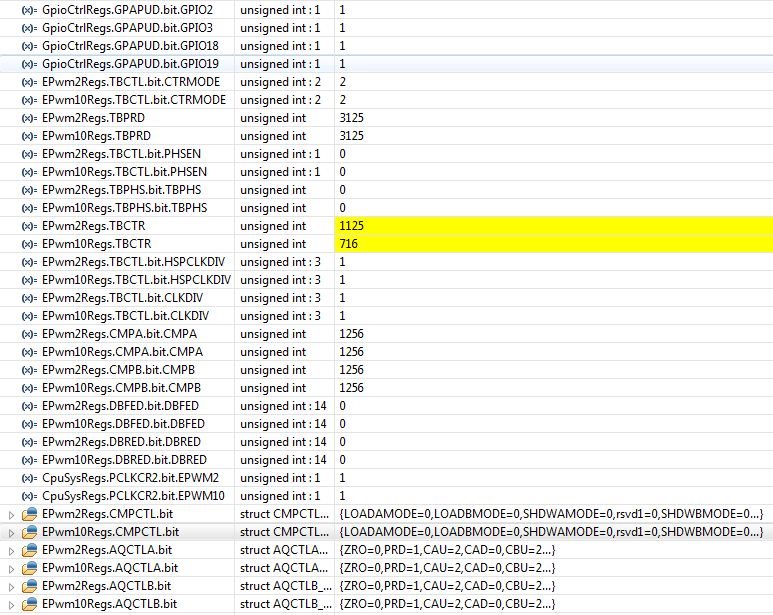
Task: Expand the EPwm10Regs.AQCTLA.bit struct
Action: [x=11, y=569]
